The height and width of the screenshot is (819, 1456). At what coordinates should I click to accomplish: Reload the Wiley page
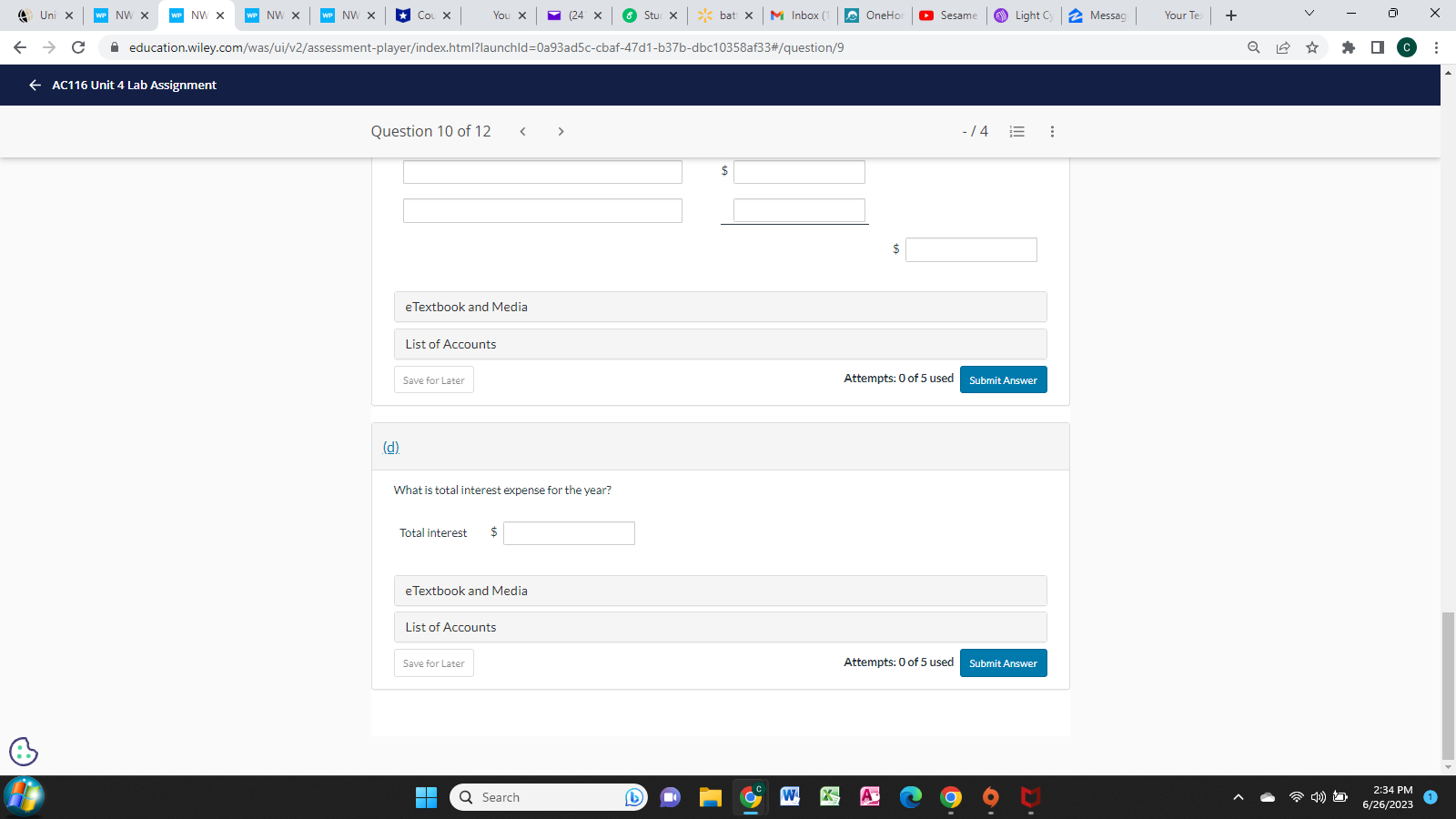click(78, 47)
